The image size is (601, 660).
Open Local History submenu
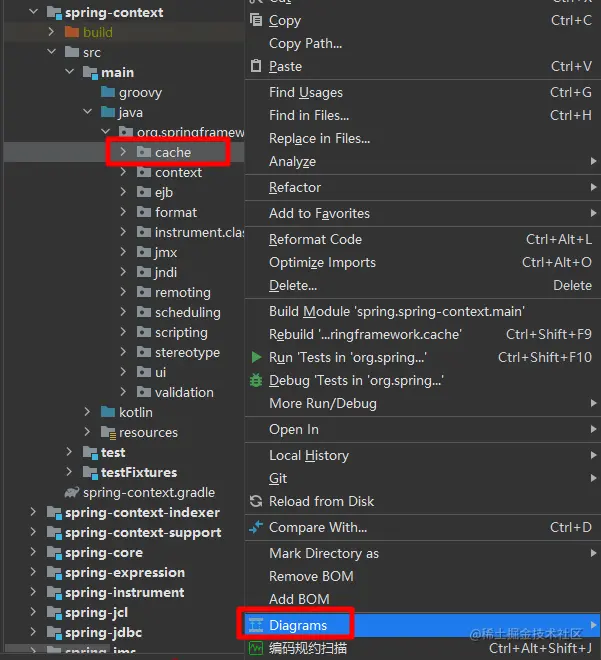(x=423, y=455)
